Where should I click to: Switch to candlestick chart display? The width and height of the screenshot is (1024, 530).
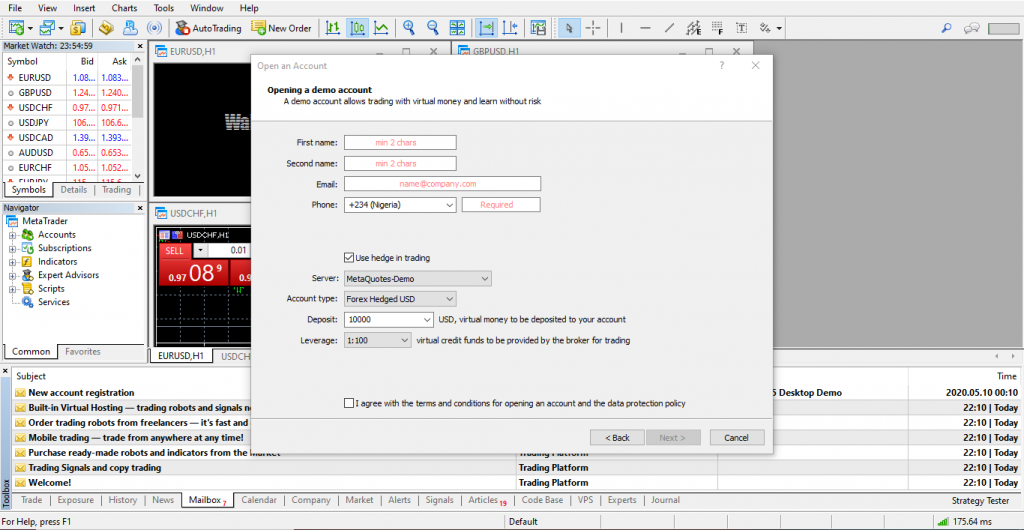pos(357,28)
